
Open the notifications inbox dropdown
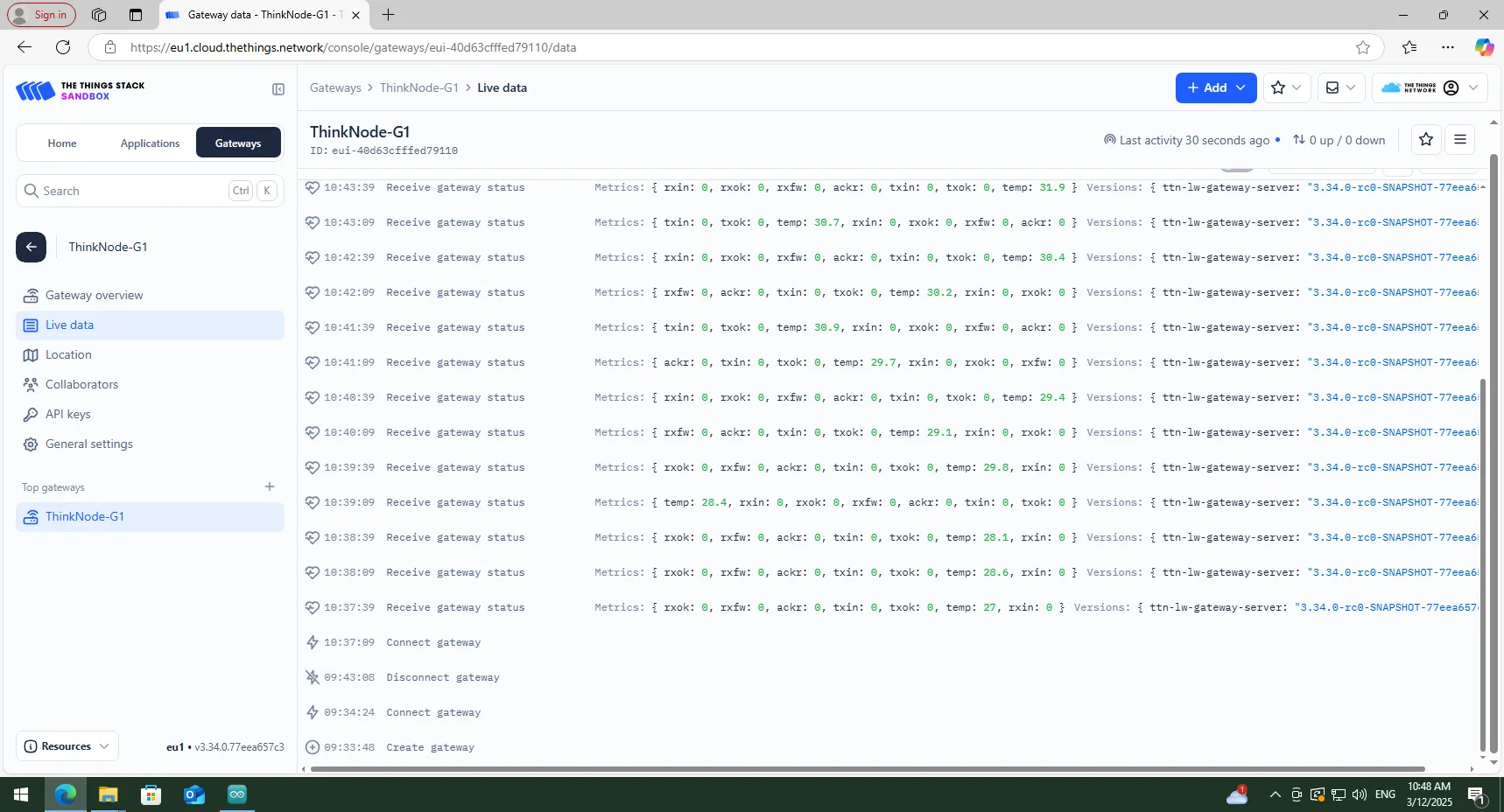coord(1340,87)
